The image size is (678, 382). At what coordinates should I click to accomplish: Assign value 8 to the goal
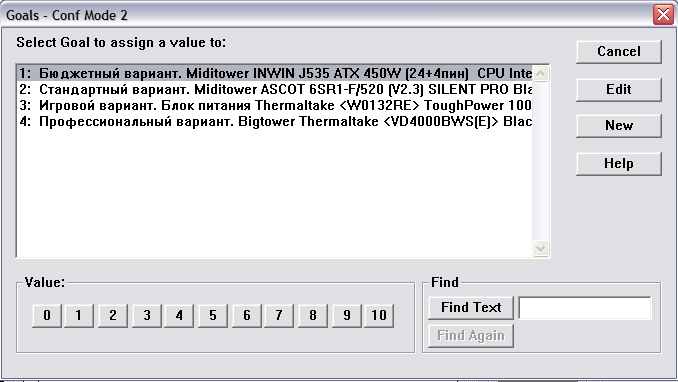click(x=313, y=315)
